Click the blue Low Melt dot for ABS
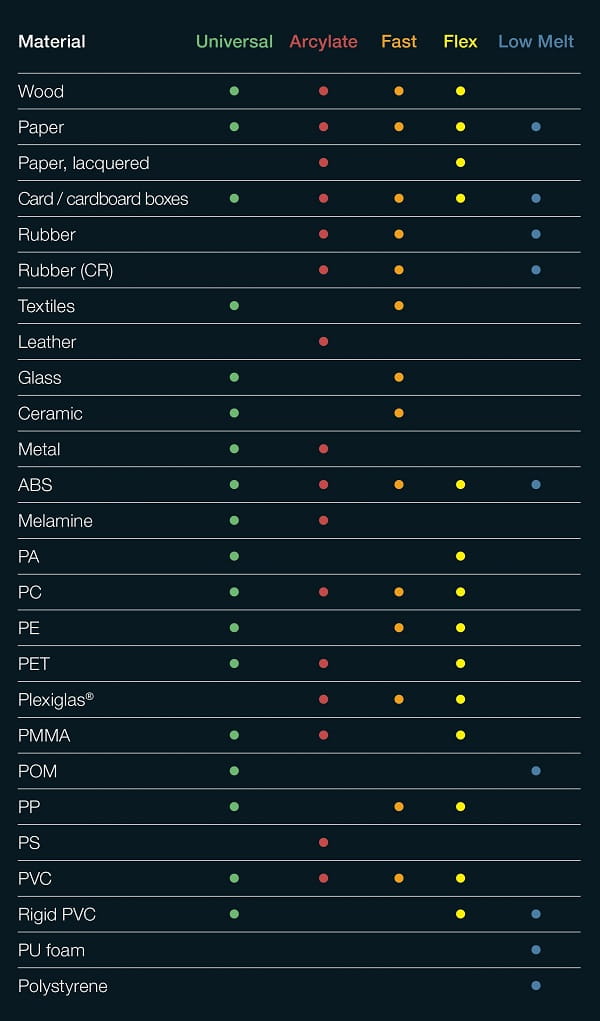This screenshot has height=1021, width=600. 536,485
